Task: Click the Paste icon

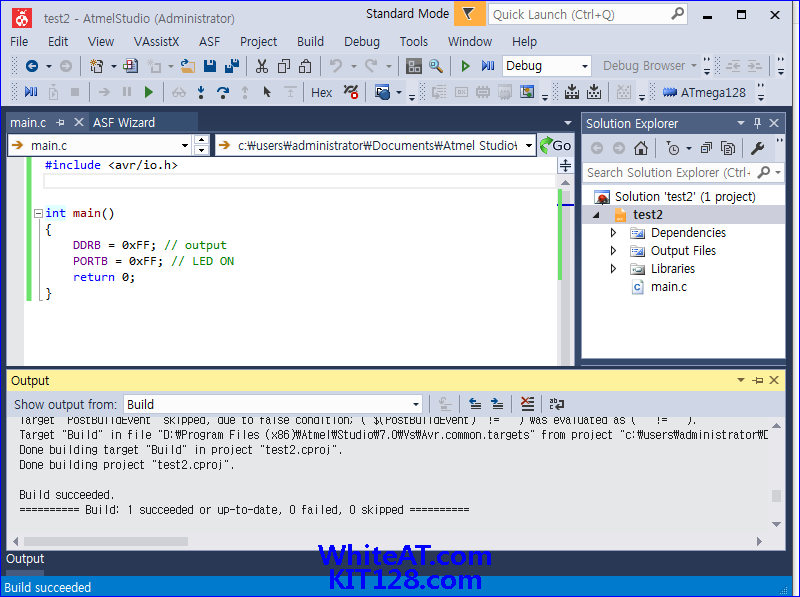Action: (x=305, y=66)
